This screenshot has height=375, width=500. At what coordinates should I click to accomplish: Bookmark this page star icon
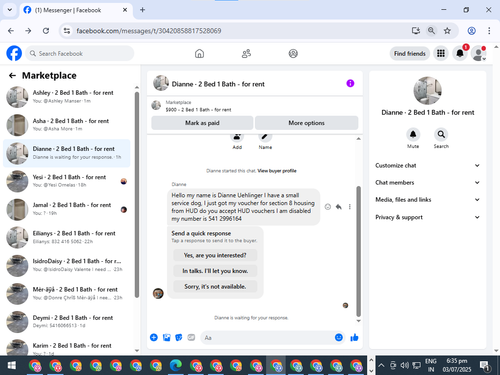tap(447, 31)
